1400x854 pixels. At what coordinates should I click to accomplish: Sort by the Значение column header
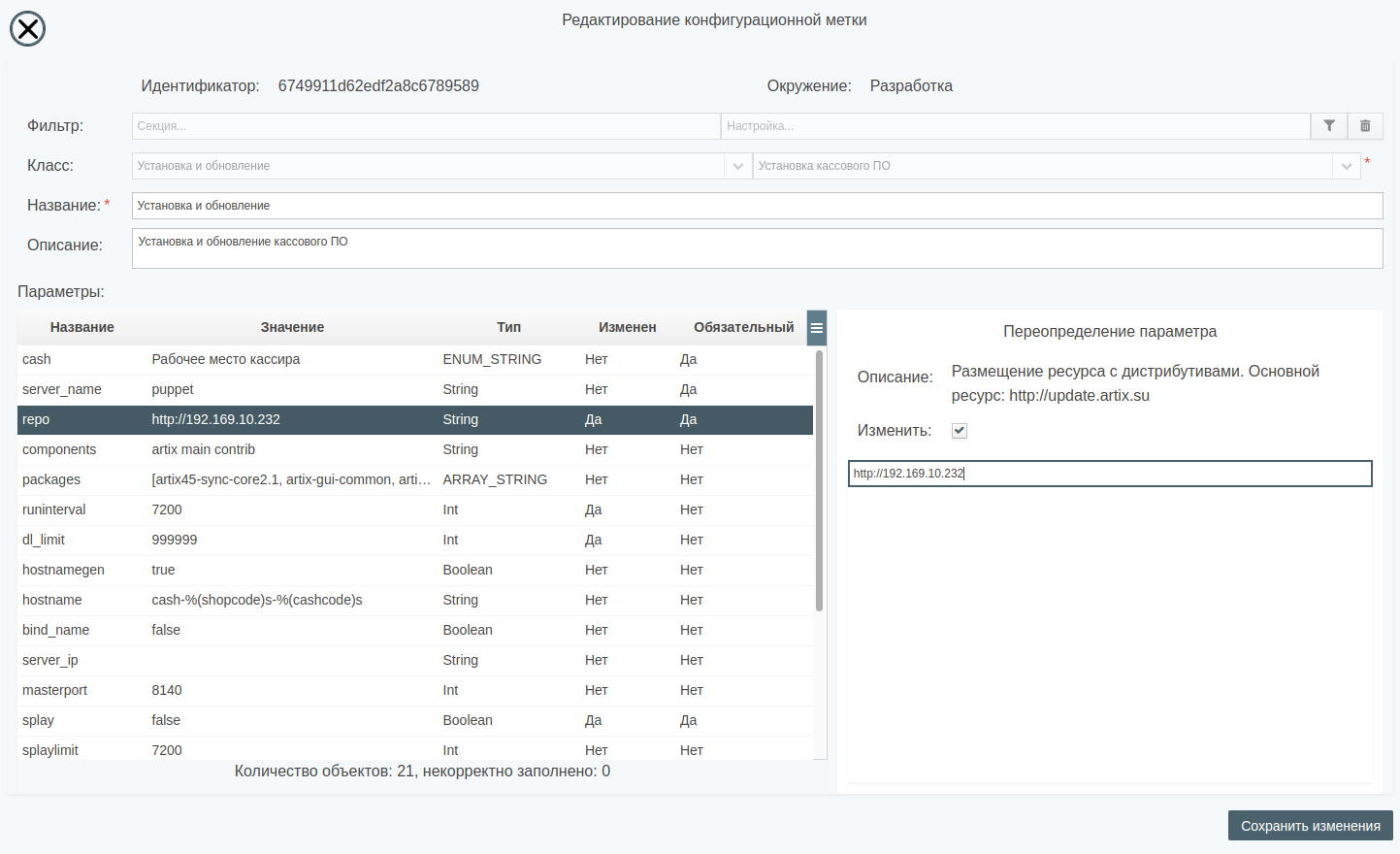click(x=292, y=328)
